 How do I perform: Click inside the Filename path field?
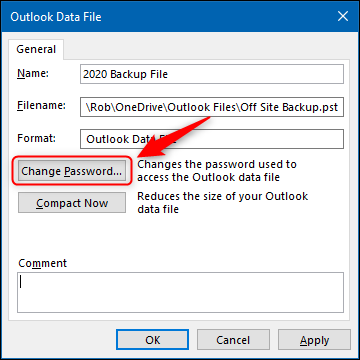(x=212, y=107)
